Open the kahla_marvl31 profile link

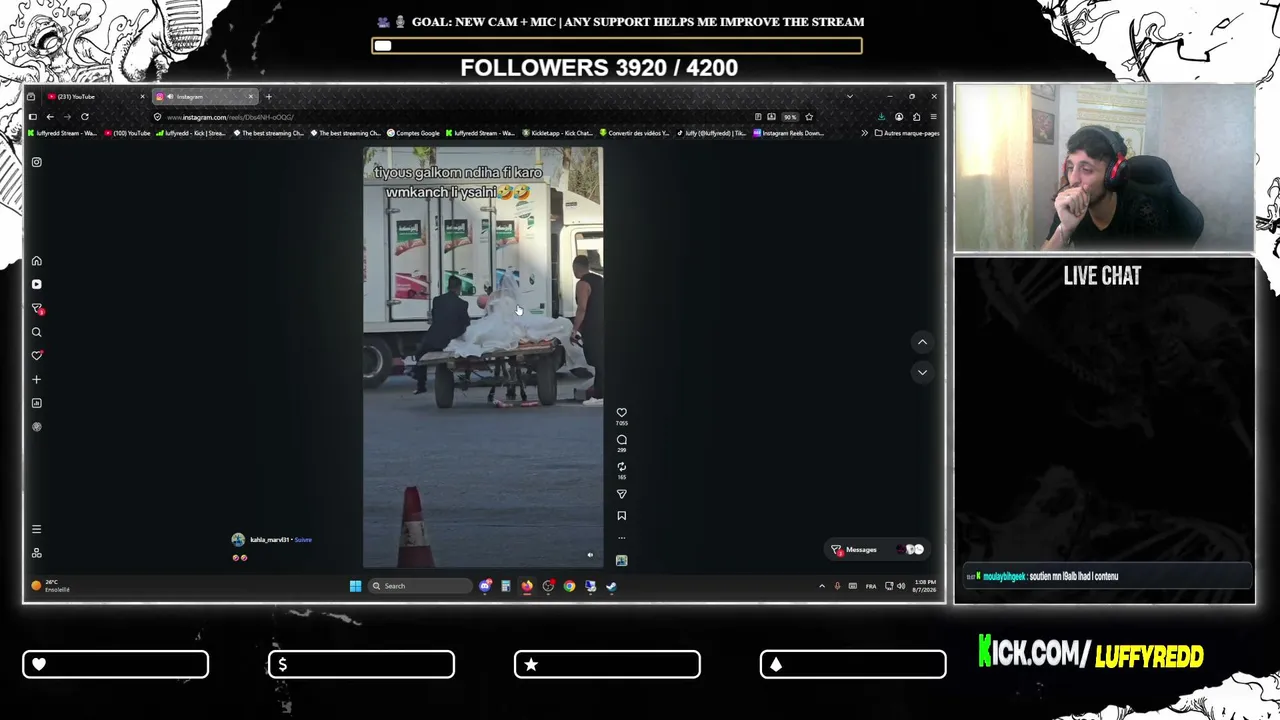click(x=269, y=540)
